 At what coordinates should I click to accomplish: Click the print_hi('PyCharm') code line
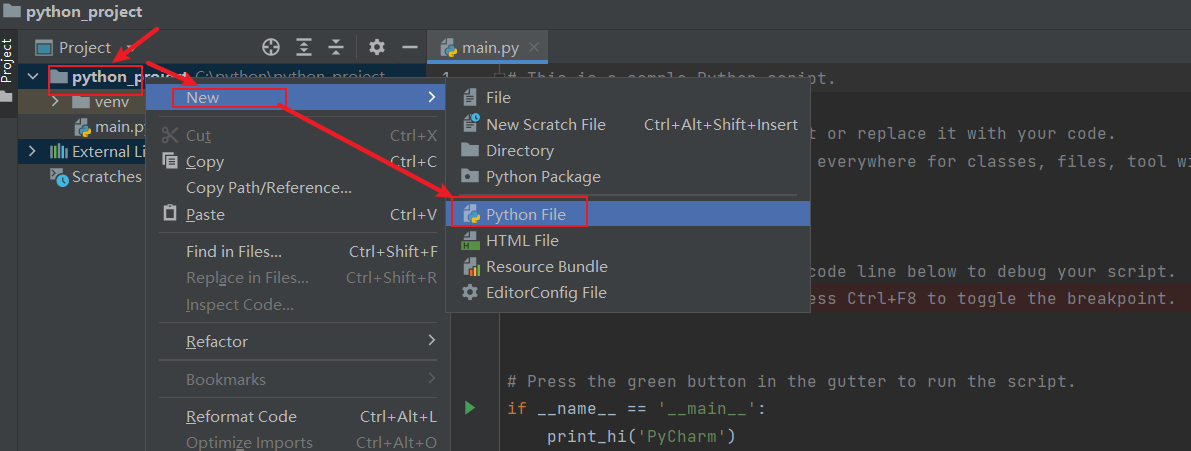[641, 437]
